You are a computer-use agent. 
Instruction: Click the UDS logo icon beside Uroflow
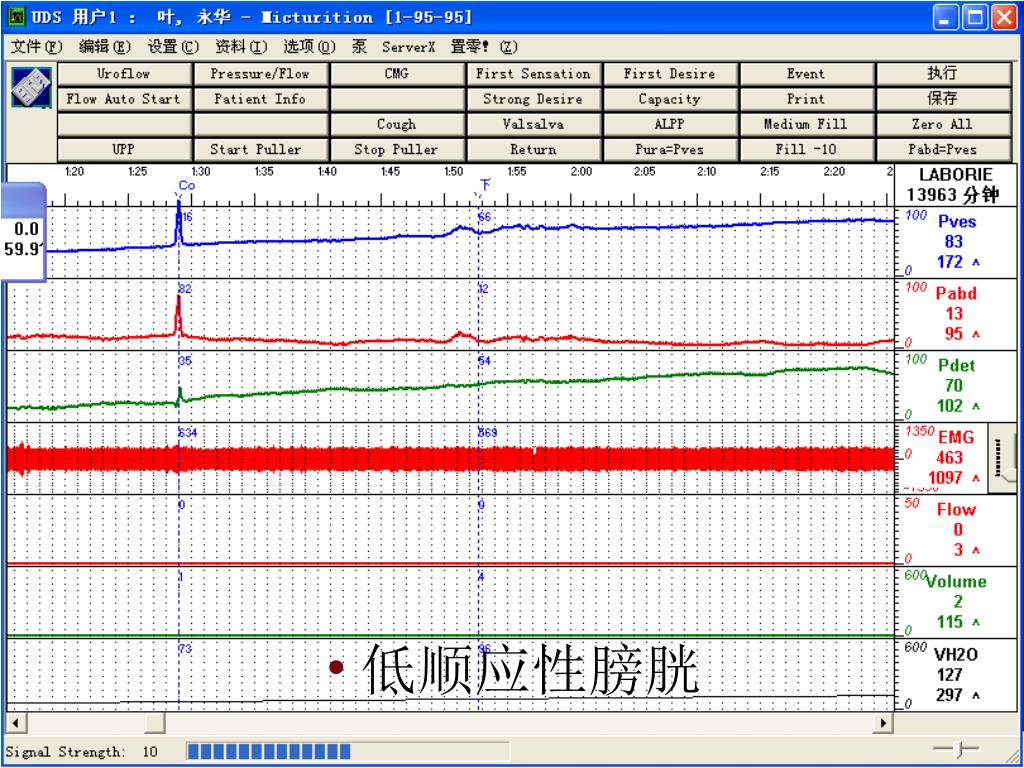pos(31,87)
